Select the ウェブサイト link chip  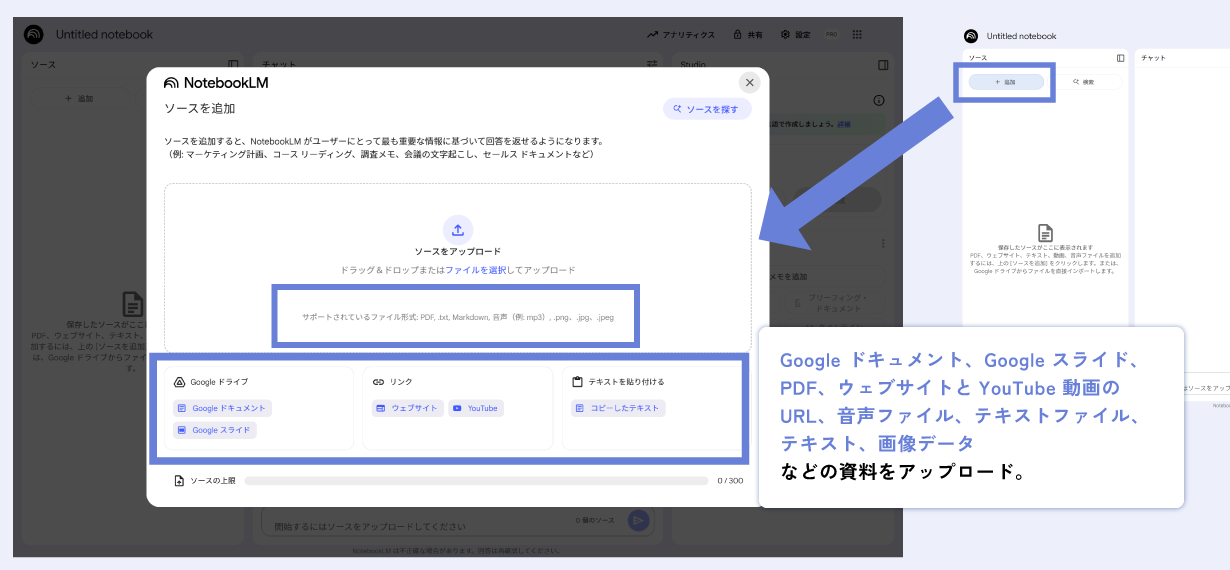pyautogui.click(x=407, y=408)
